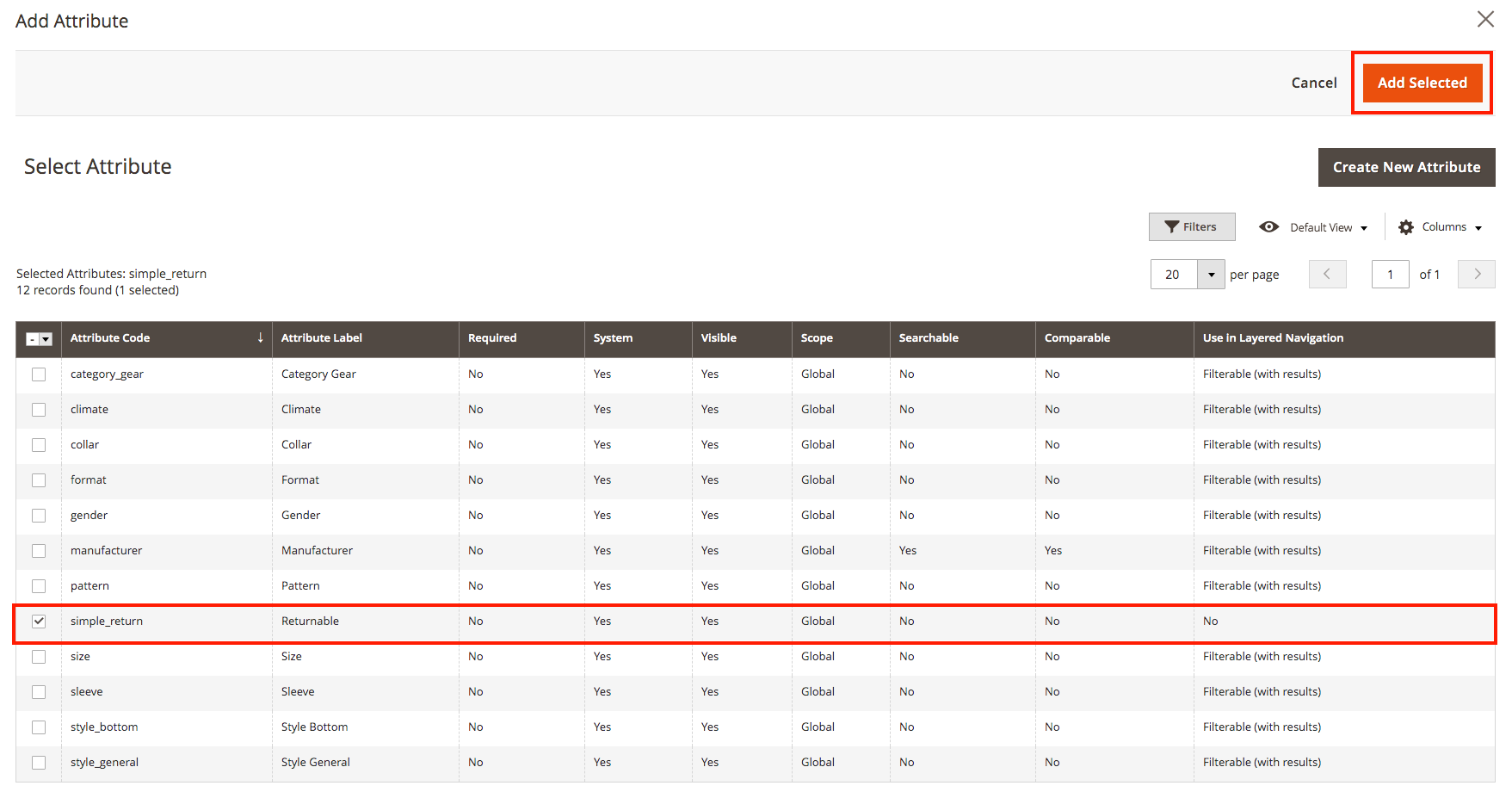
Task: Check the size attribute checkbox
Action: click(x=39, y=657)
